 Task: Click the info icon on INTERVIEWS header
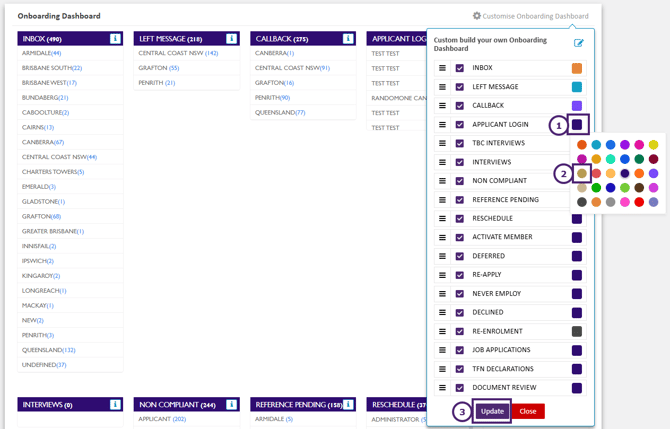point(115,404)
